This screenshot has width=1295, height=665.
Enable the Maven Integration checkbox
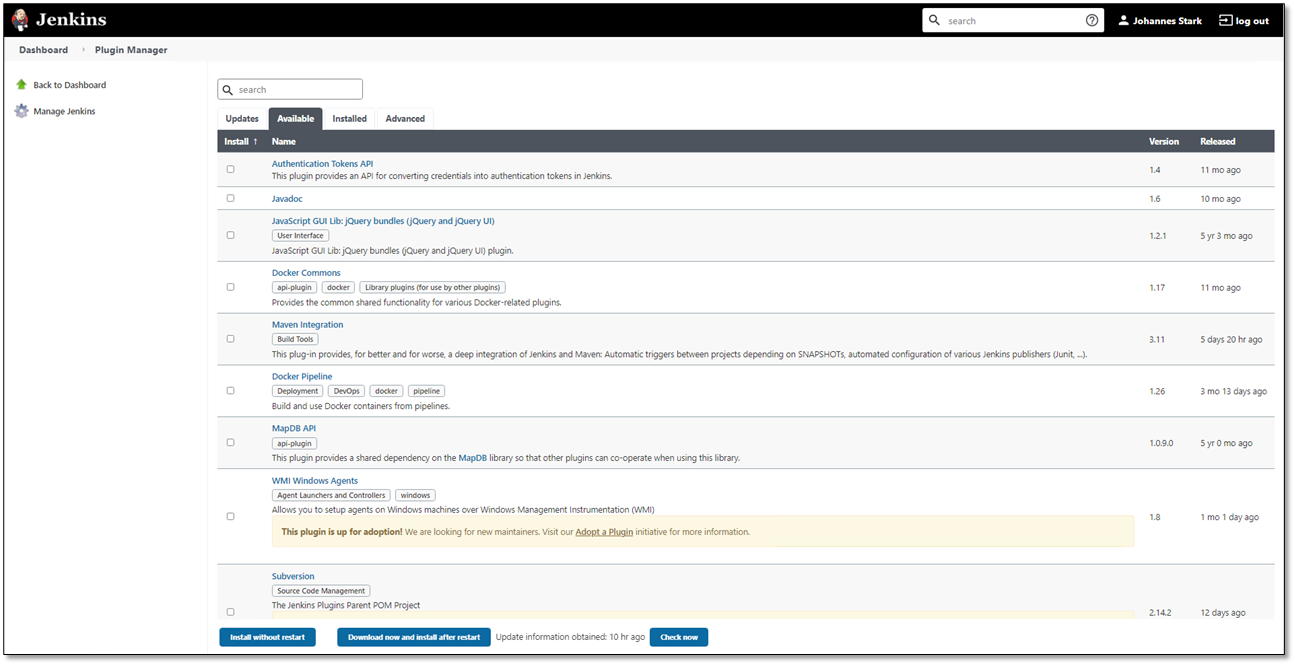pos(230,339)
